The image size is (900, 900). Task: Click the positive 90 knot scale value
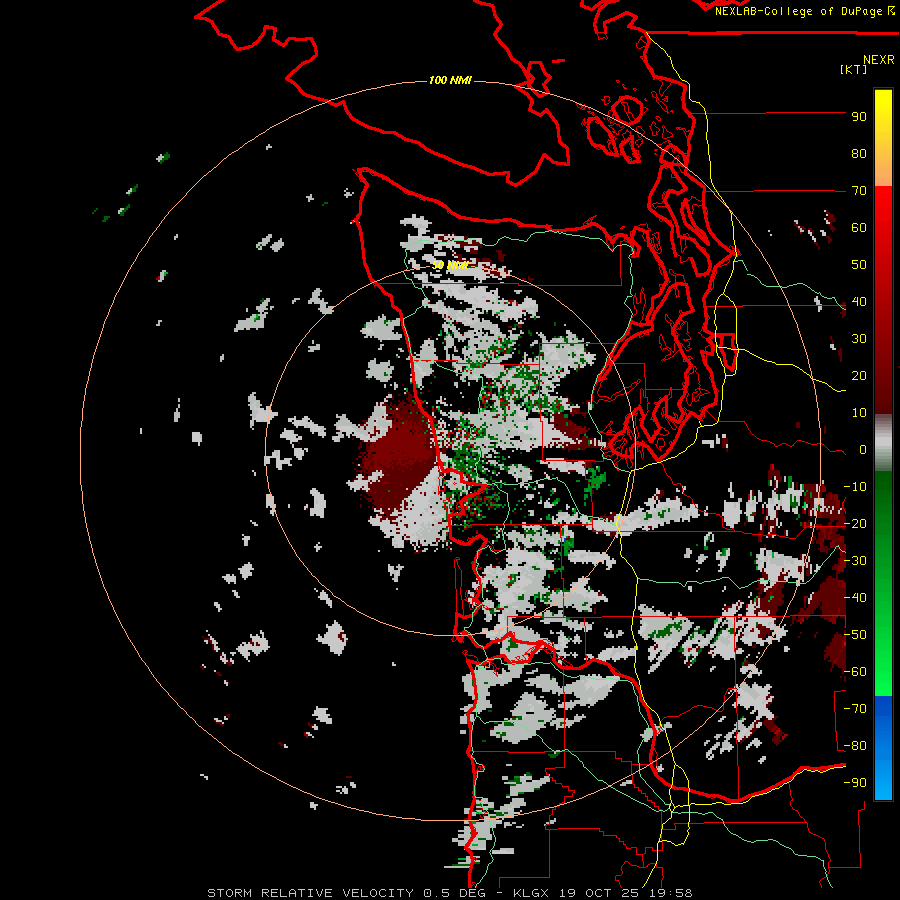click(859, 117)
